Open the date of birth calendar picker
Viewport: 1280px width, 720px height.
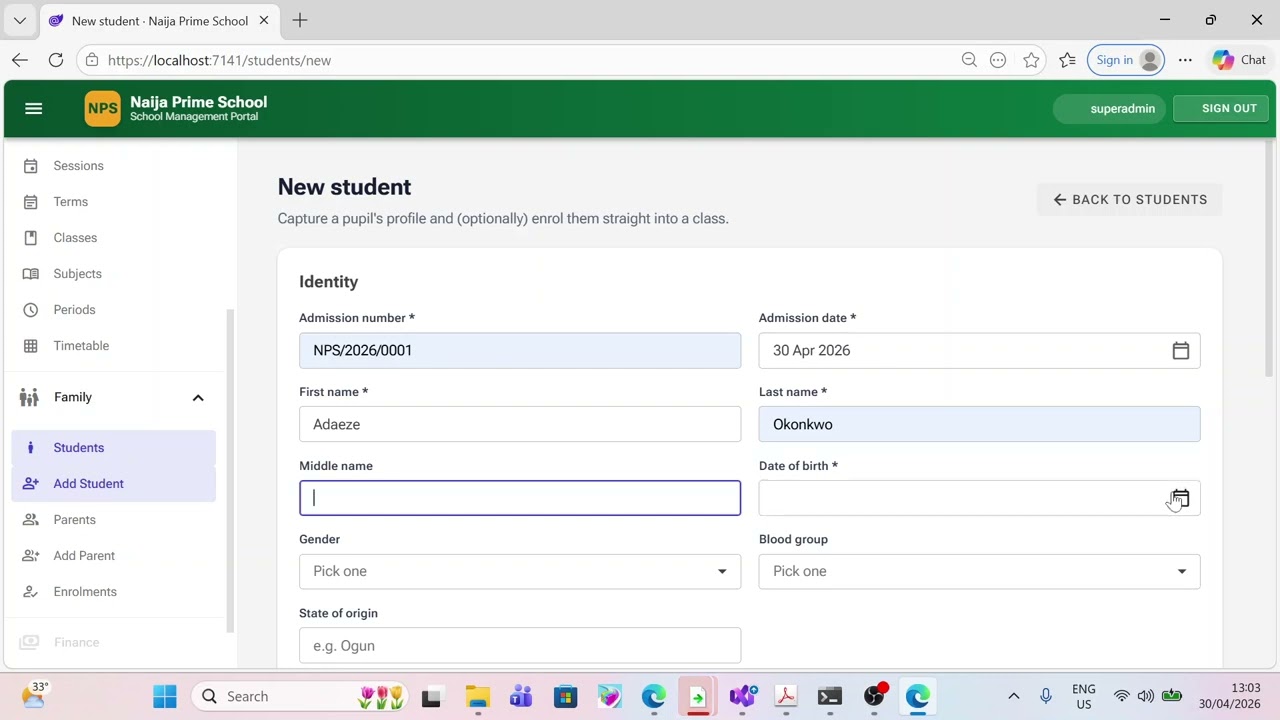(1180, 498)
